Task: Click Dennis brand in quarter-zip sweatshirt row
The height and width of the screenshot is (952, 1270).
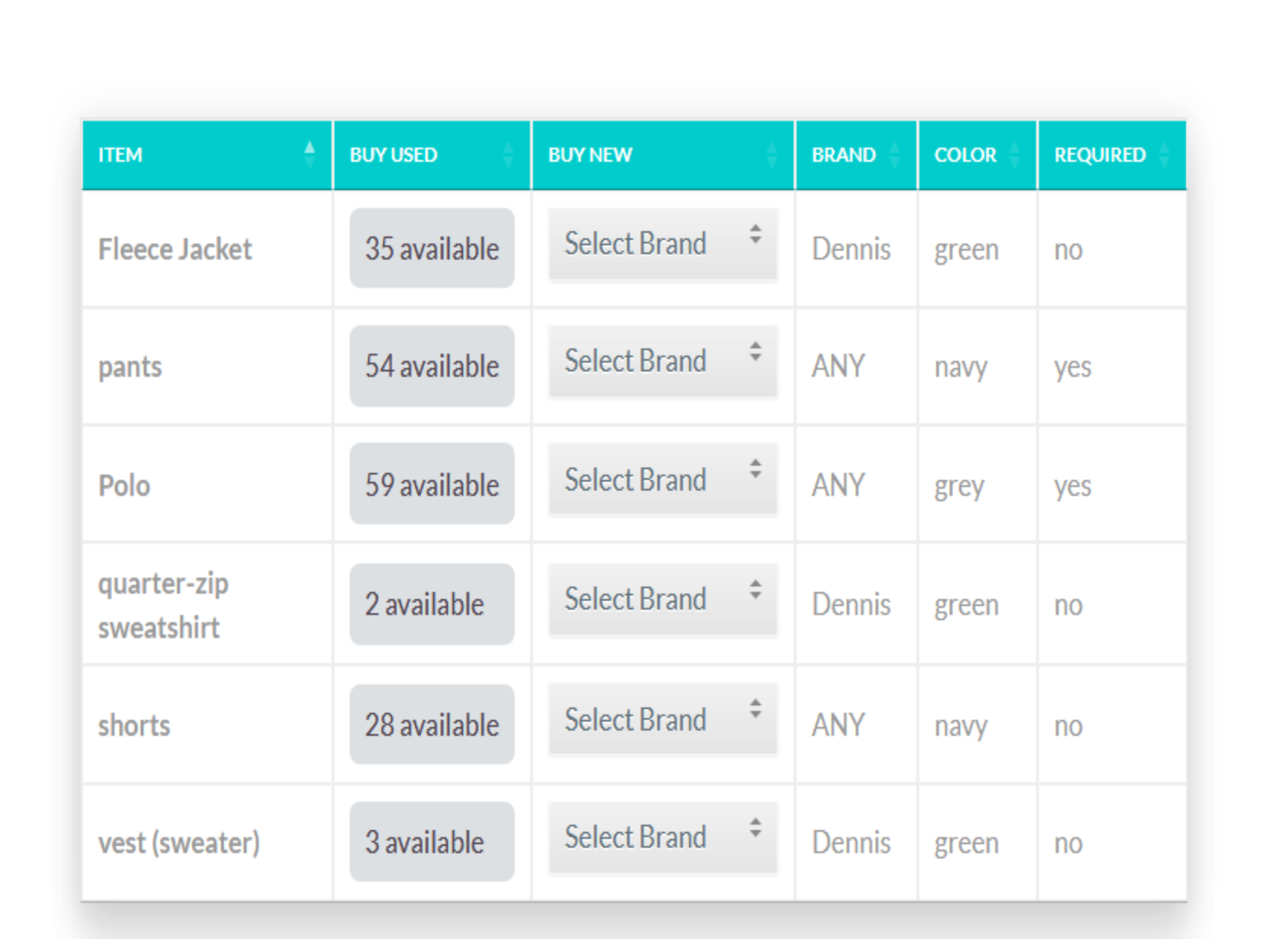Action: [851, 605]
